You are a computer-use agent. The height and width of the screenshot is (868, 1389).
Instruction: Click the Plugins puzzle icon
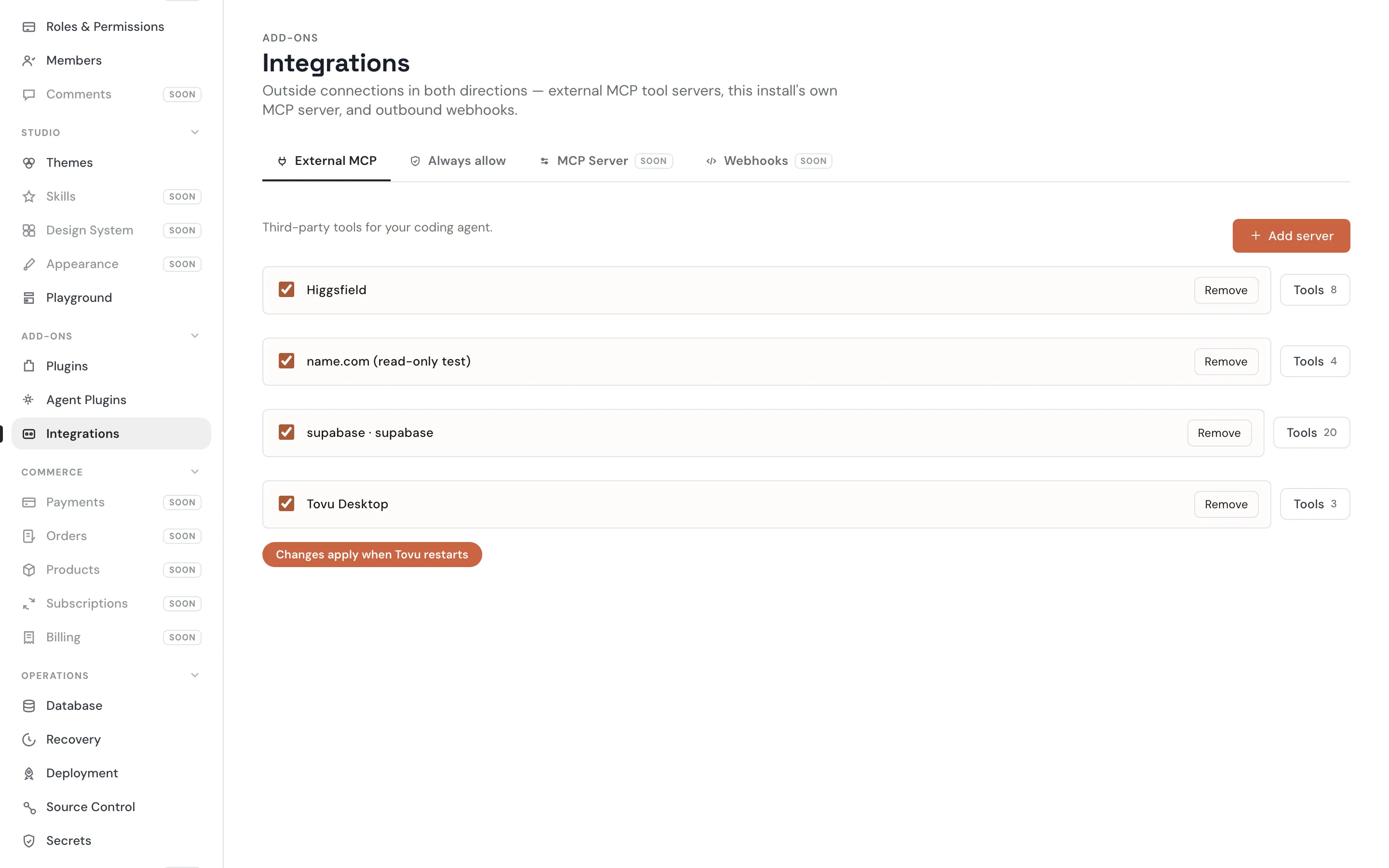pyautogui.click(x=29, y=366)
